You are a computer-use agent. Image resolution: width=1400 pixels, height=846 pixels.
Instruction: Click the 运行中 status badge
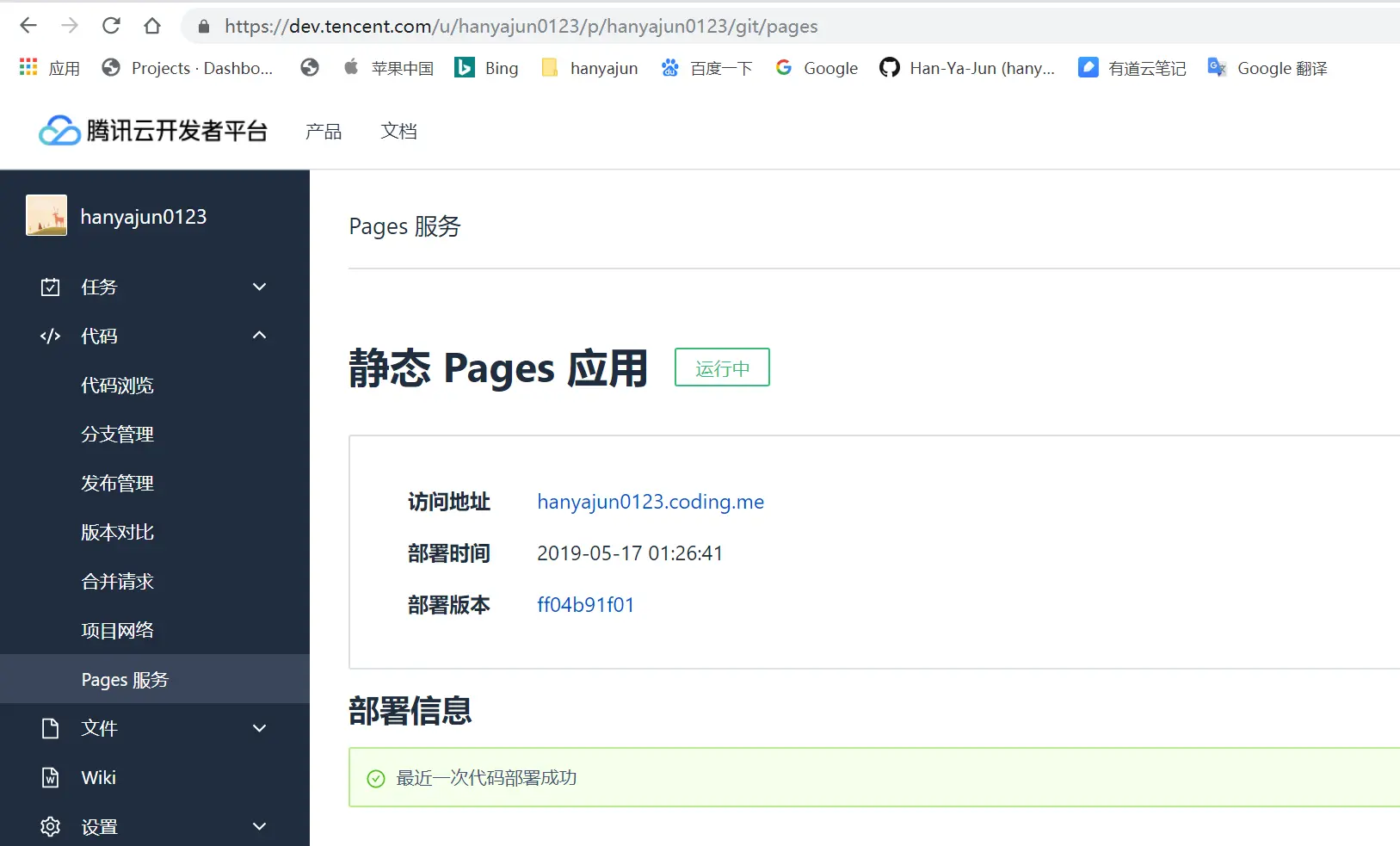pos(722,367)
